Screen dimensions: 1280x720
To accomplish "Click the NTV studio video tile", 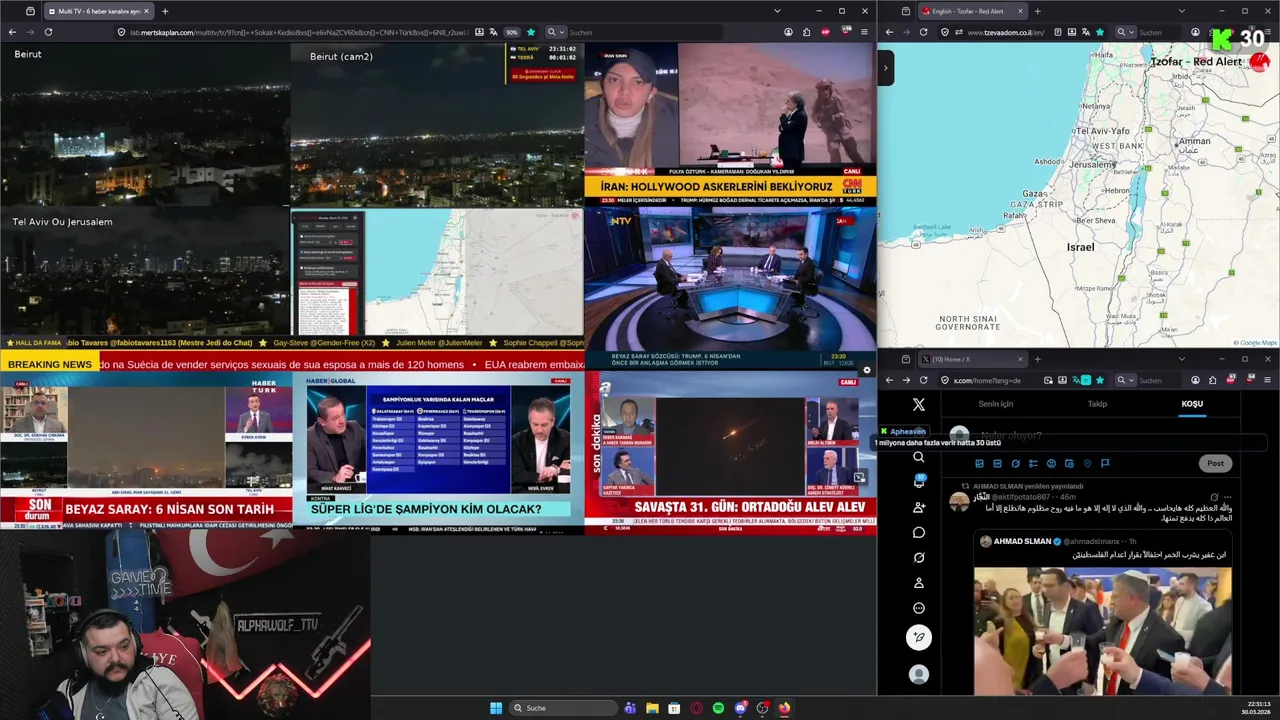I will tap(730, 288).
